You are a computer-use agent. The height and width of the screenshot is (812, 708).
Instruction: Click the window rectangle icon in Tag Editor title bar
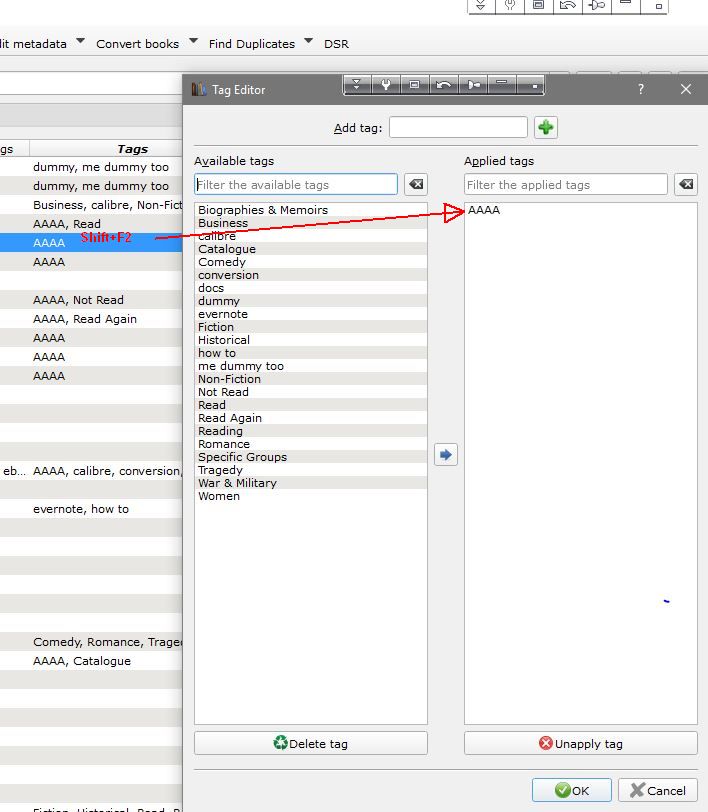tap(414, 85)
